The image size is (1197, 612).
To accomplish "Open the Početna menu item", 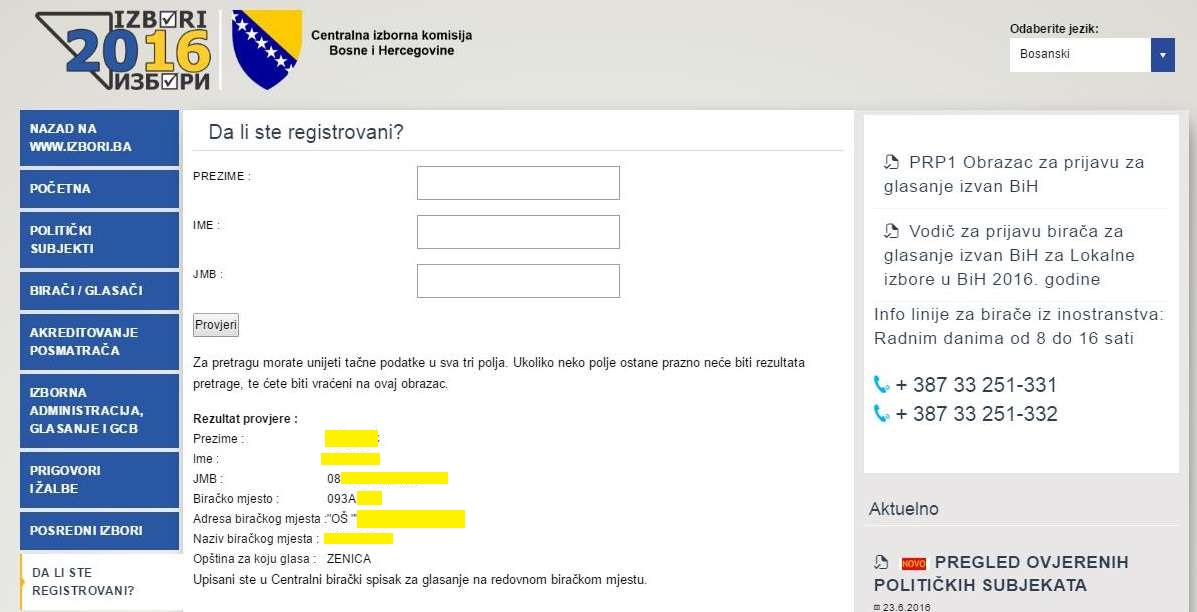I will click(99, 189).
